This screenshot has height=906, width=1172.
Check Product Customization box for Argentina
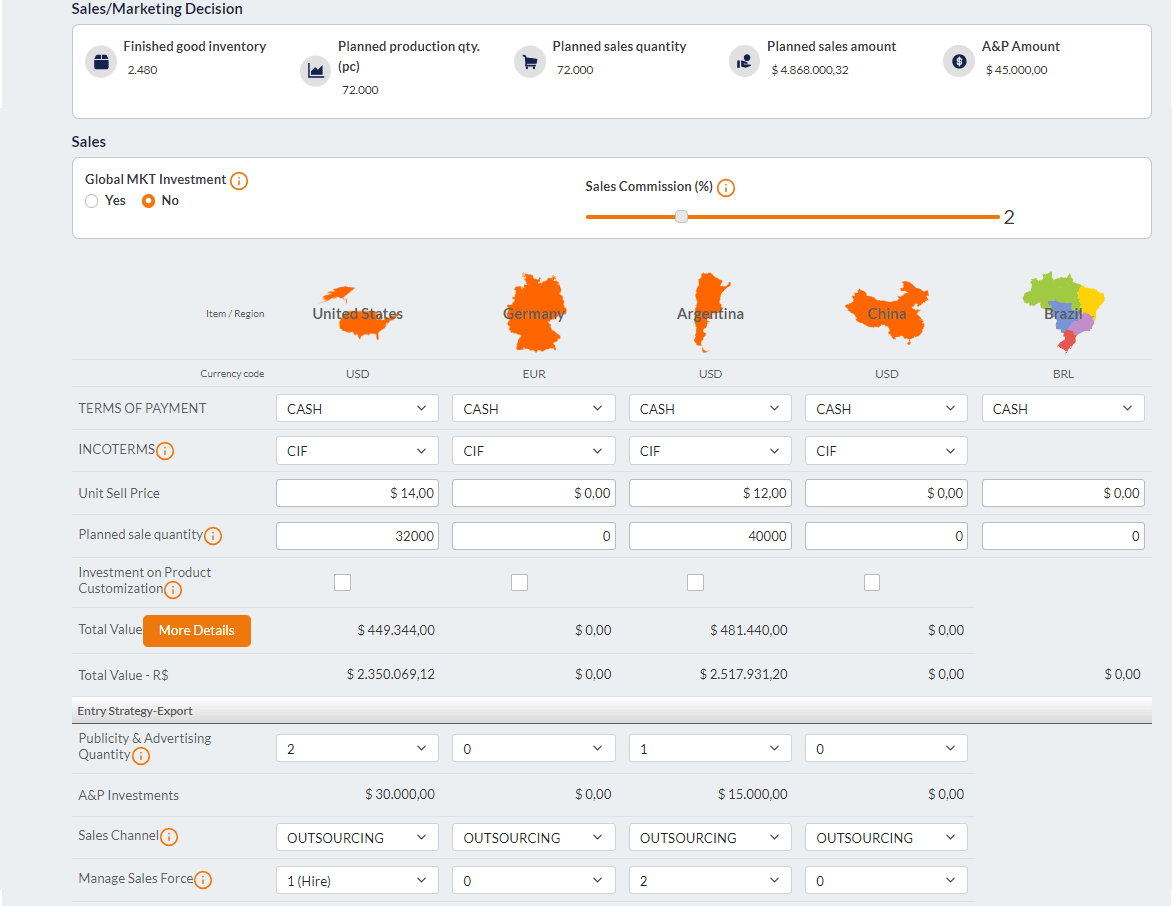point(696,582)
